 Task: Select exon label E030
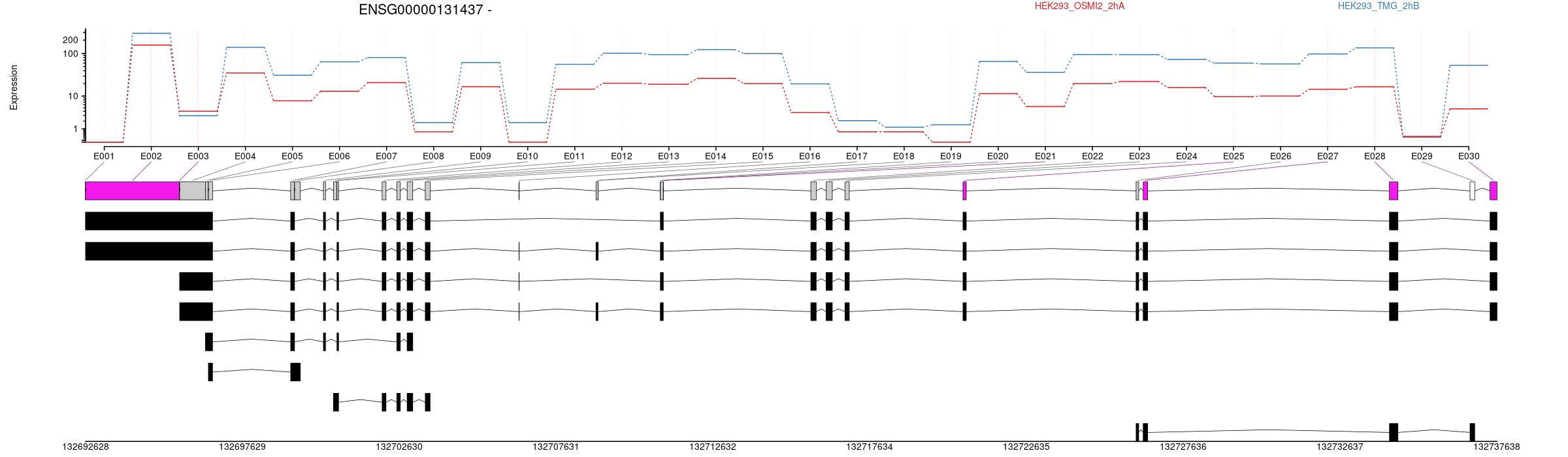tap(1469, 156)
